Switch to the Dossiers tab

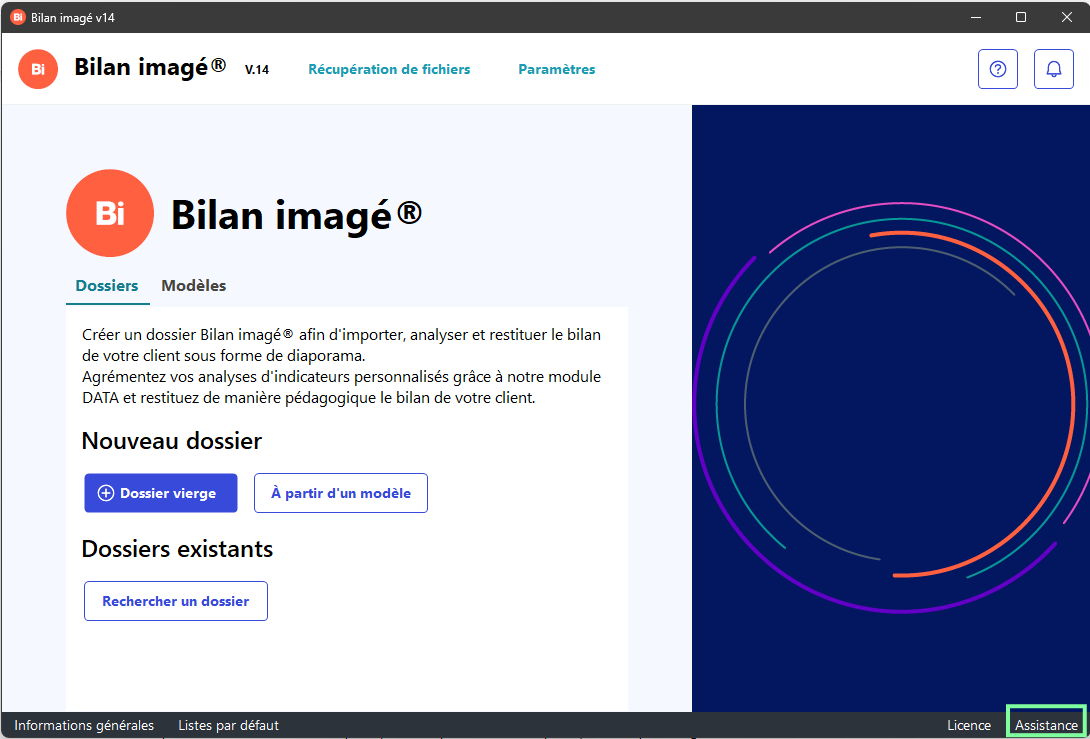107,286
